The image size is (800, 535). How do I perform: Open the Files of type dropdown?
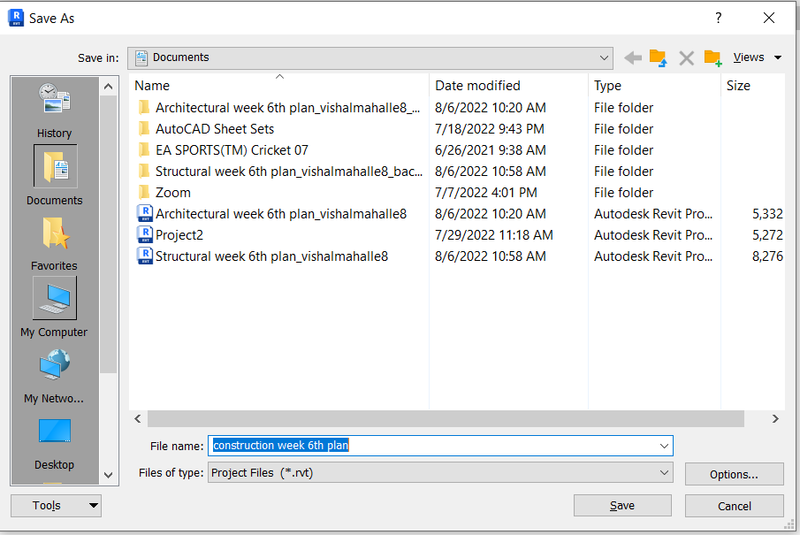440,473
